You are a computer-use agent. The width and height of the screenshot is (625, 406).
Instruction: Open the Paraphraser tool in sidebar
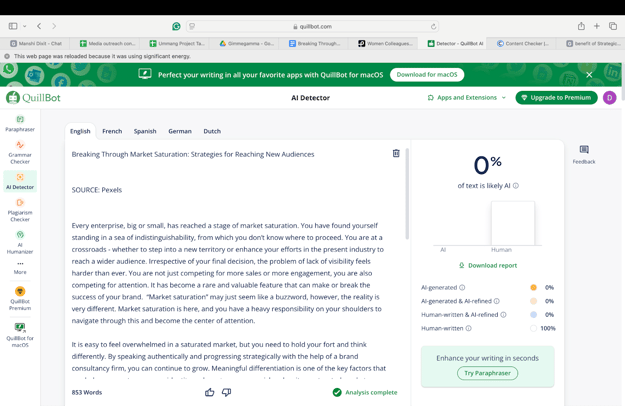(20, 124)
